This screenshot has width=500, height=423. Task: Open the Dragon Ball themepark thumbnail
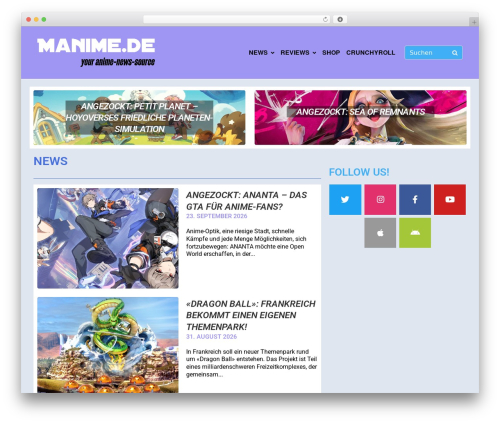[108, 345]
